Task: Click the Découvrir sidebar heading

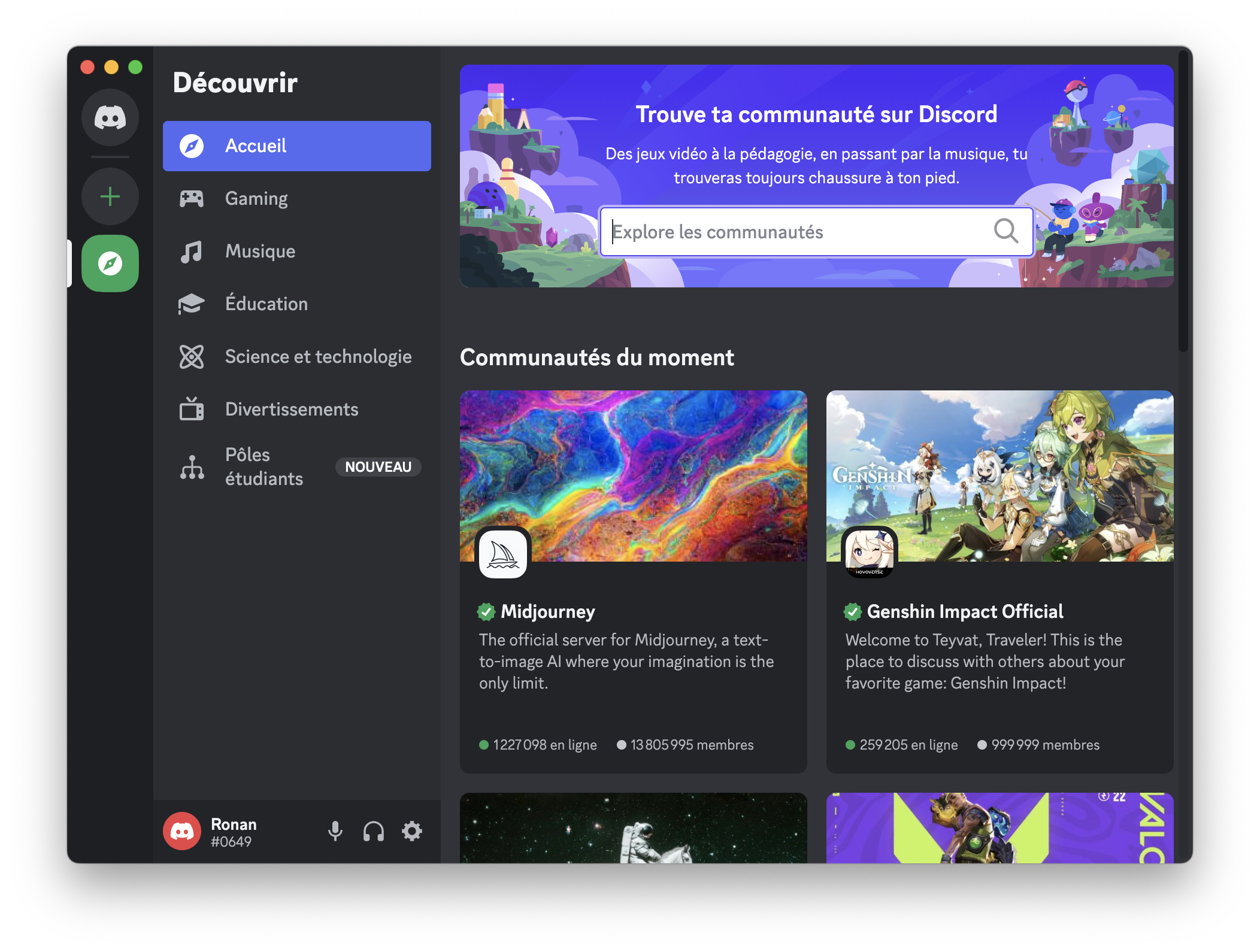Action: (x=235, y=83)
